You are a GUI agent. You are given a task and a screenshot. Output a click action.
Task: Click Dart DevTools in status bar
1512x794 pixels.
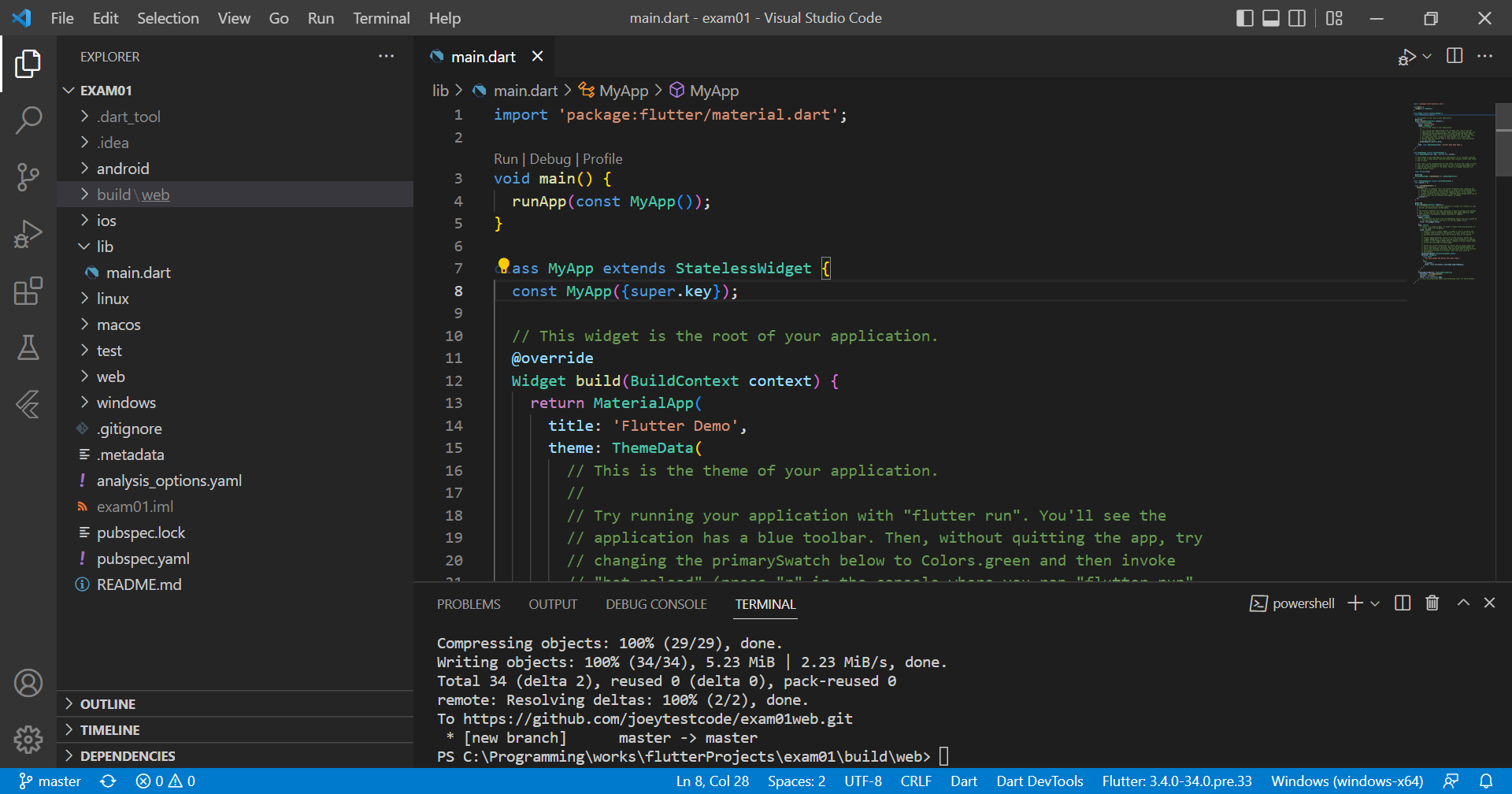[x=1039, y=781]
